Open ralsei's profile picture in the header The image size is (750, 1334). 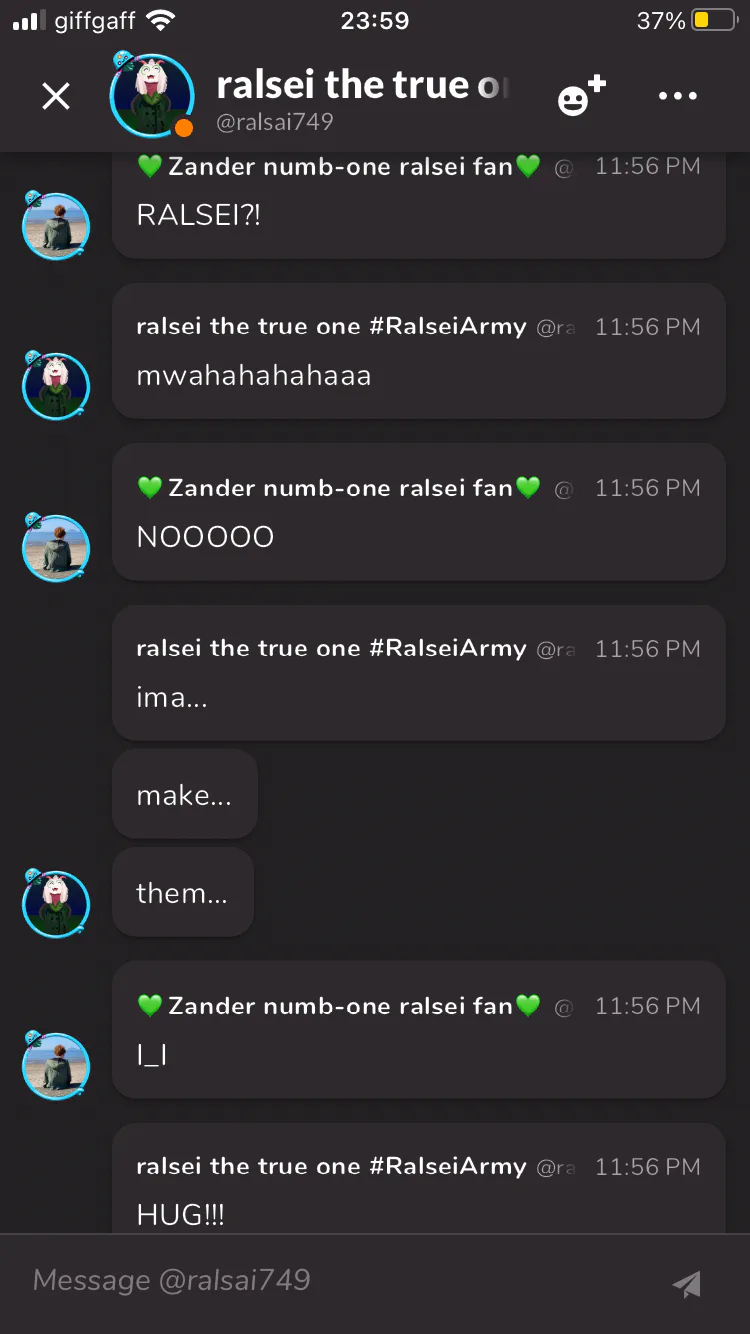tap(152, 96)
